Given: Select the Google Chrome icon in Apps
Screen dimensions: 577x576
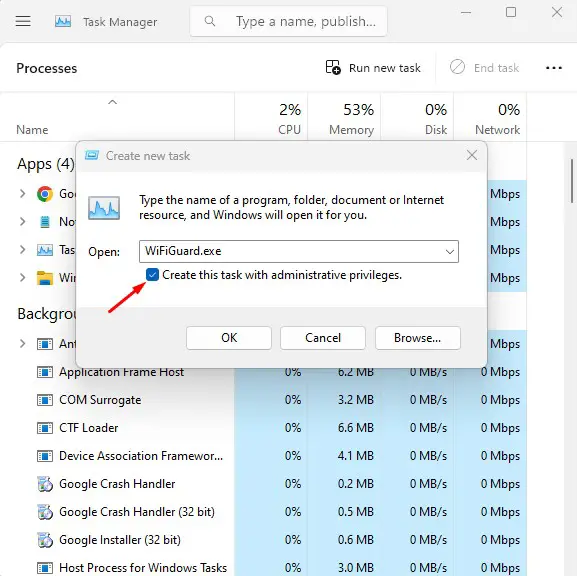Looking at the screenshot, I should [x=45, y=194].
